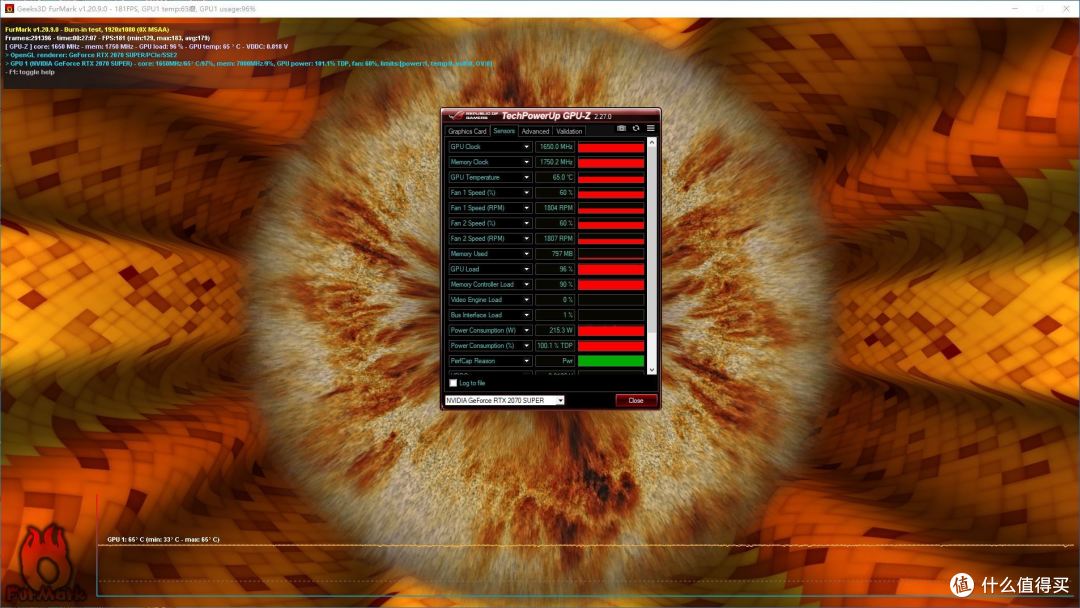Switch to the Graphics Card tab
The width and height of the screenshot is (1080, 608).
pos(467,131)
